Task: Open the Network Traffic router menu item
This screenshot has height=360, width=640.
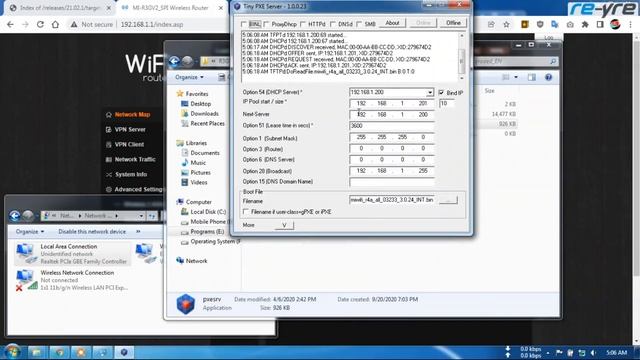Action: (135, 160)
